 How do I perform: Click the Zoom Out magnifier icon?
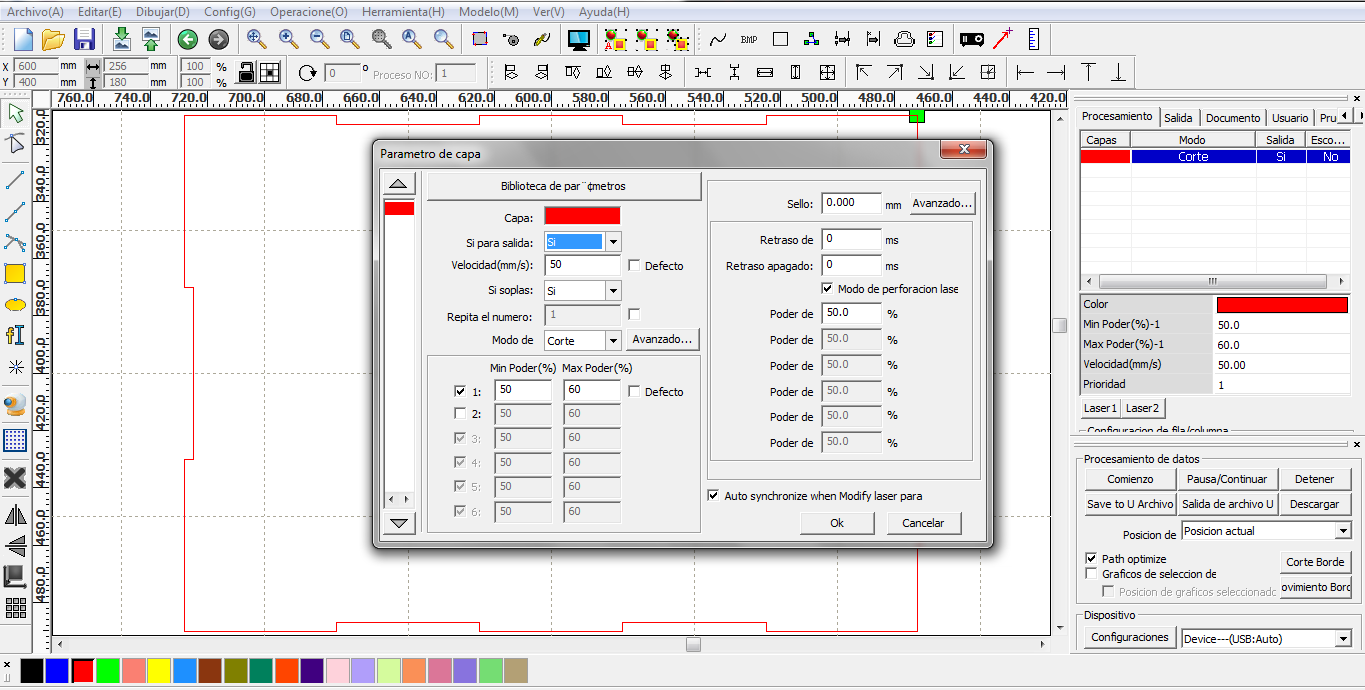[x=319, y=39]
